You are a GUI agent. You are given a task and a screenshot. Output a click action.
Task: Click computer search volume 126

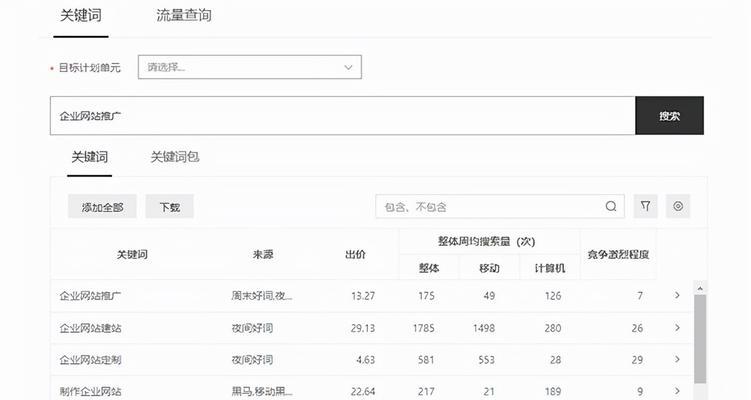pos(552,296)
